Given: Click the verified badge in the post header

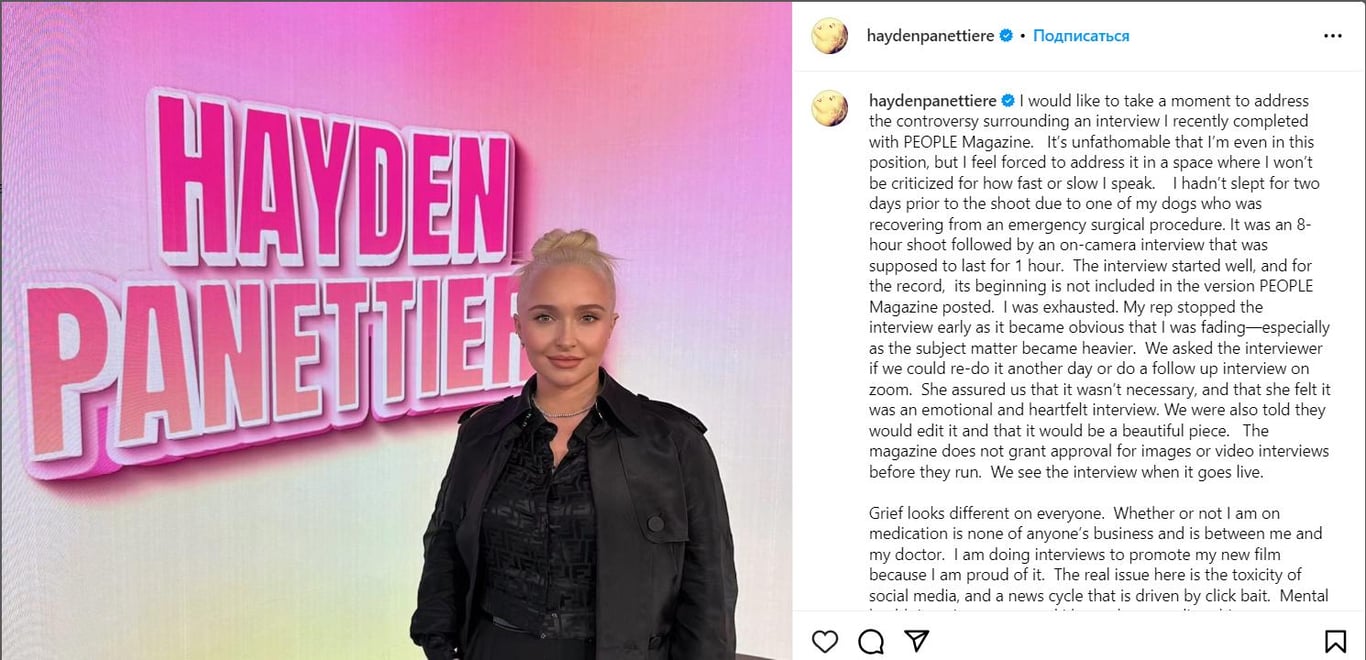Looking at the screenshot, I should (x=1007, y=36).
